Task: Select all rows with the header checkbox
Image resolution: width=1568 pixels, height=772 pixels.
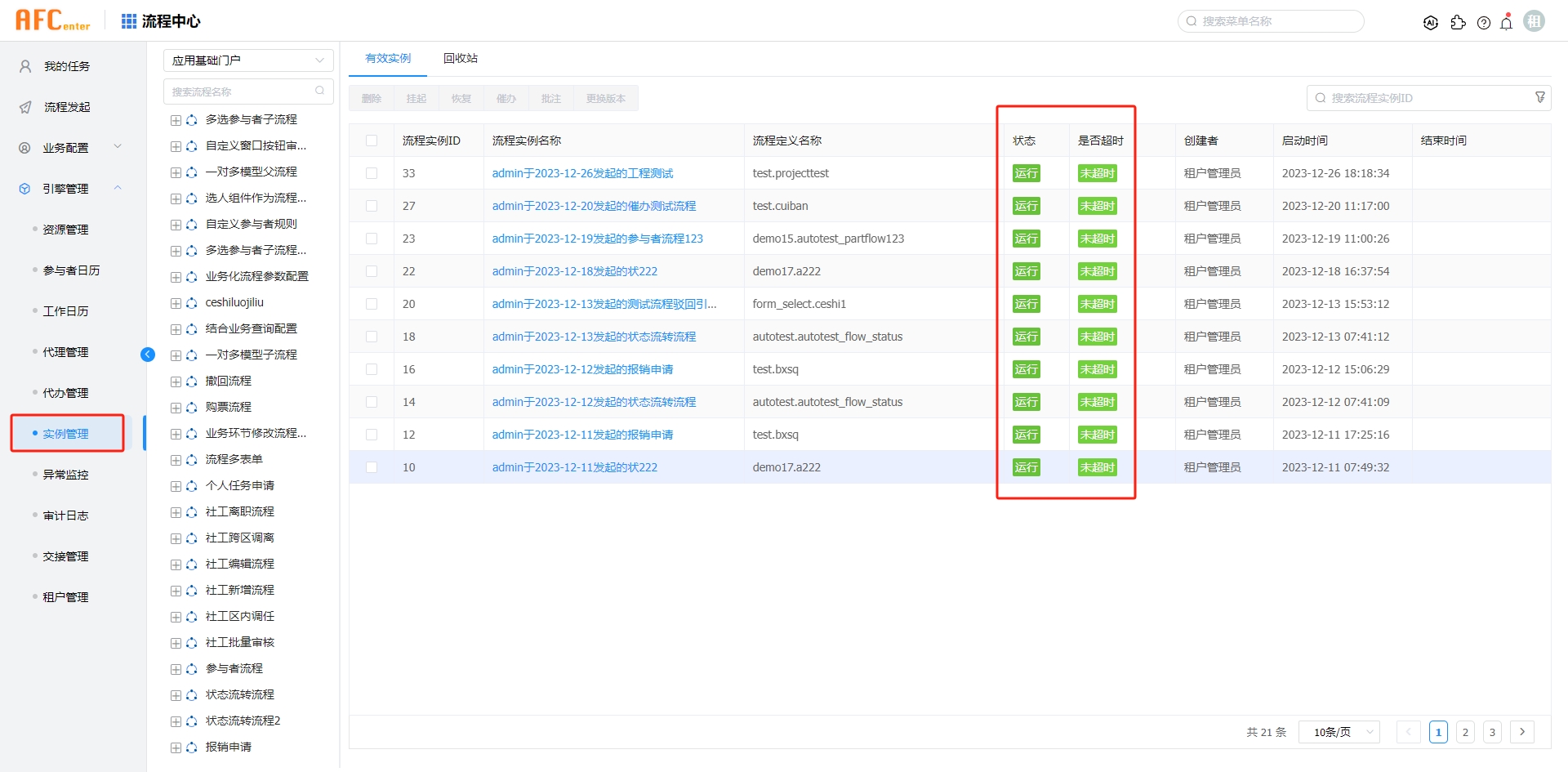Action: coord(372,140)
